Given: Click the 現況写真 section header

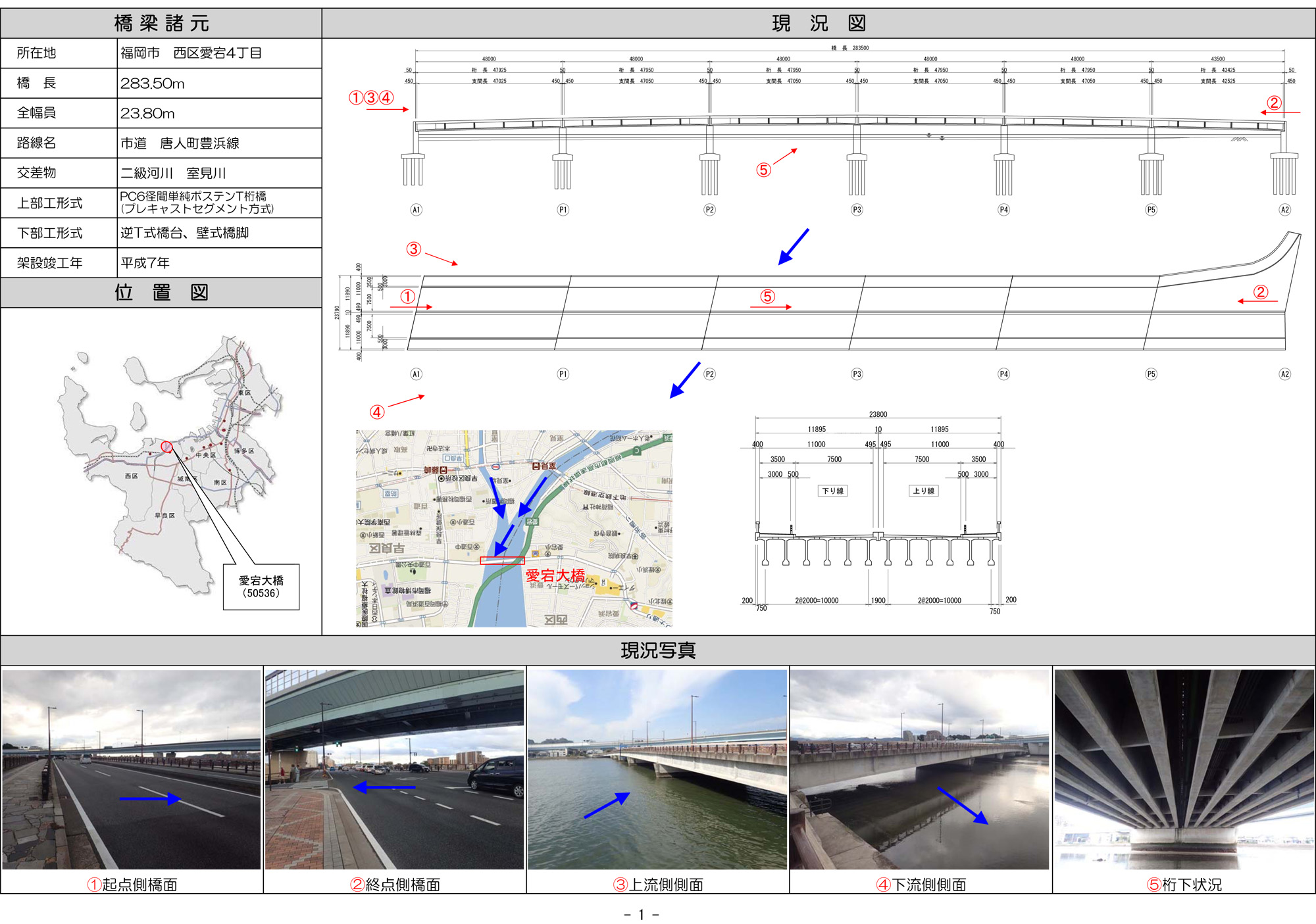Looking at the screenshot, I should point(658,650).
